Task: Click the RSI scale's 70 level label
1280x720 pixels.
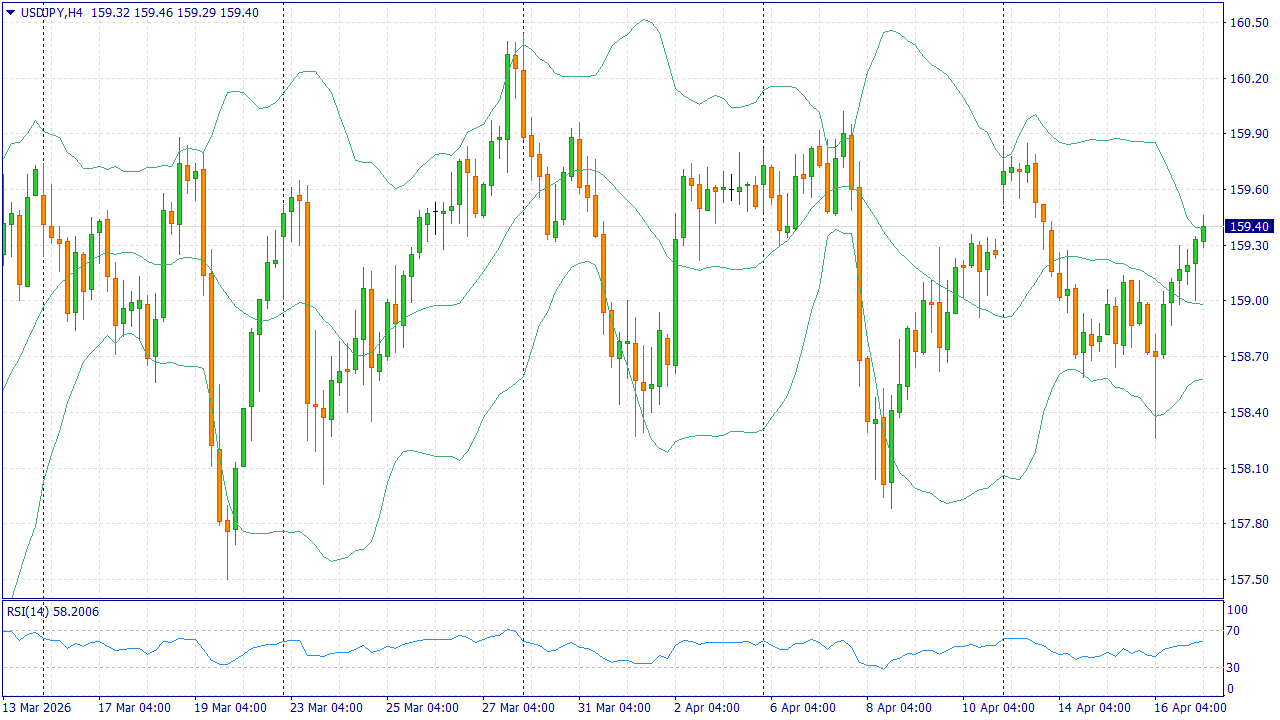Action: pos(1237,631)
